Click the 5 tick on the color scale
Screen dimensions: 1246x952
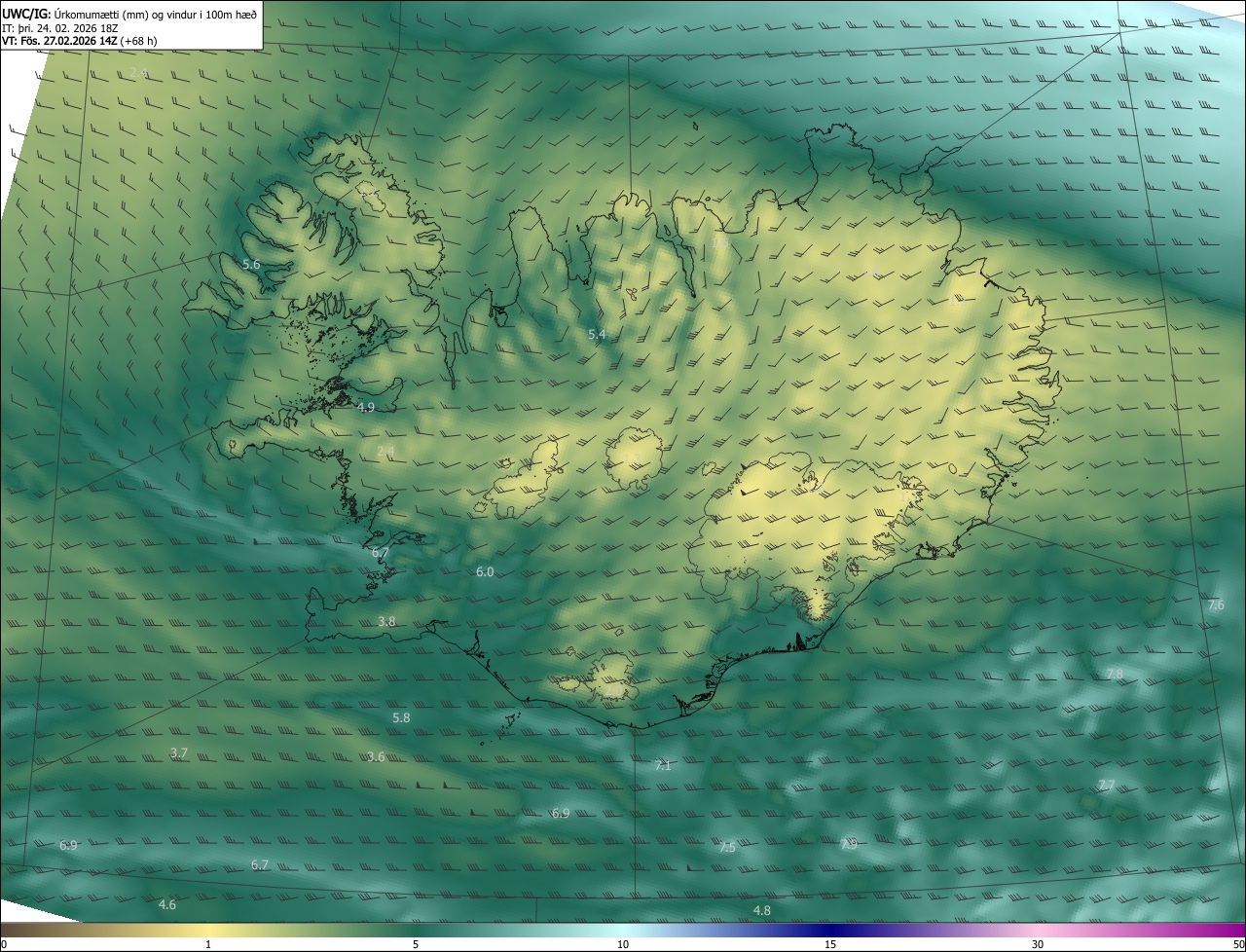(x=416, y=944)
